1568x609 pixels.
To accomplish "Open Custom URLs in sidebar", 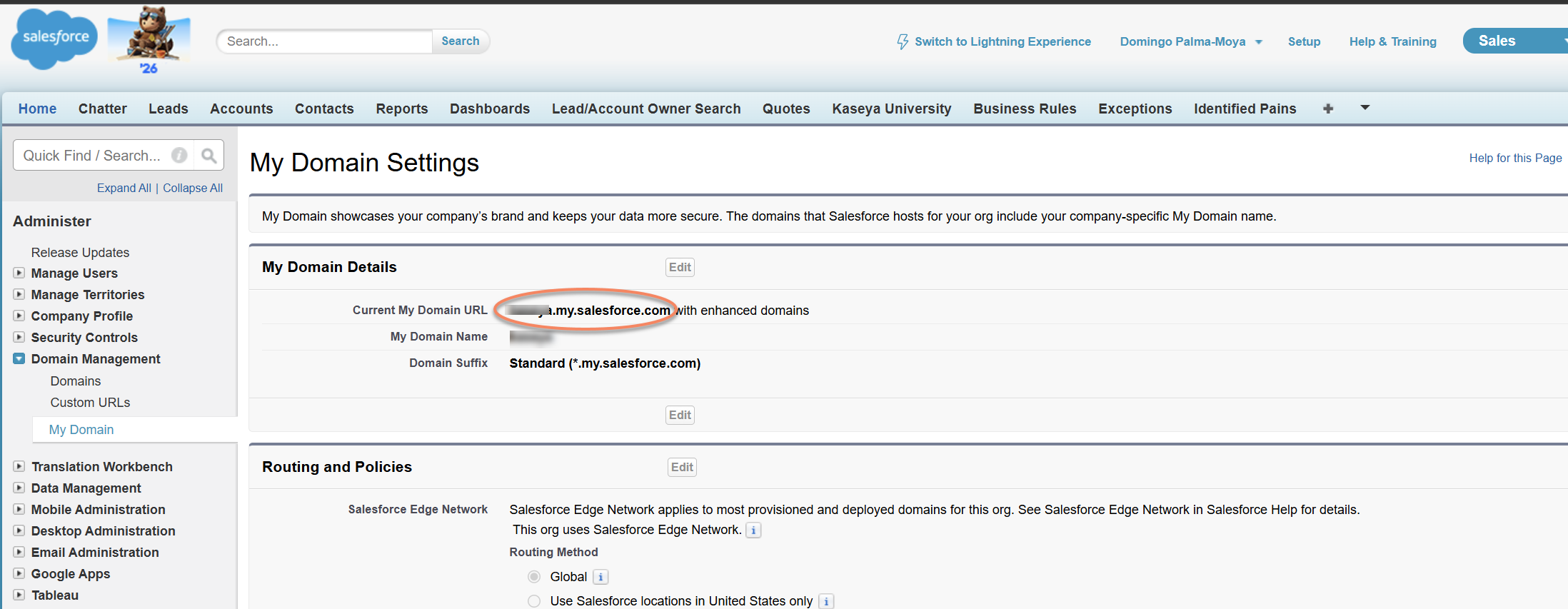I will point(90,402).
